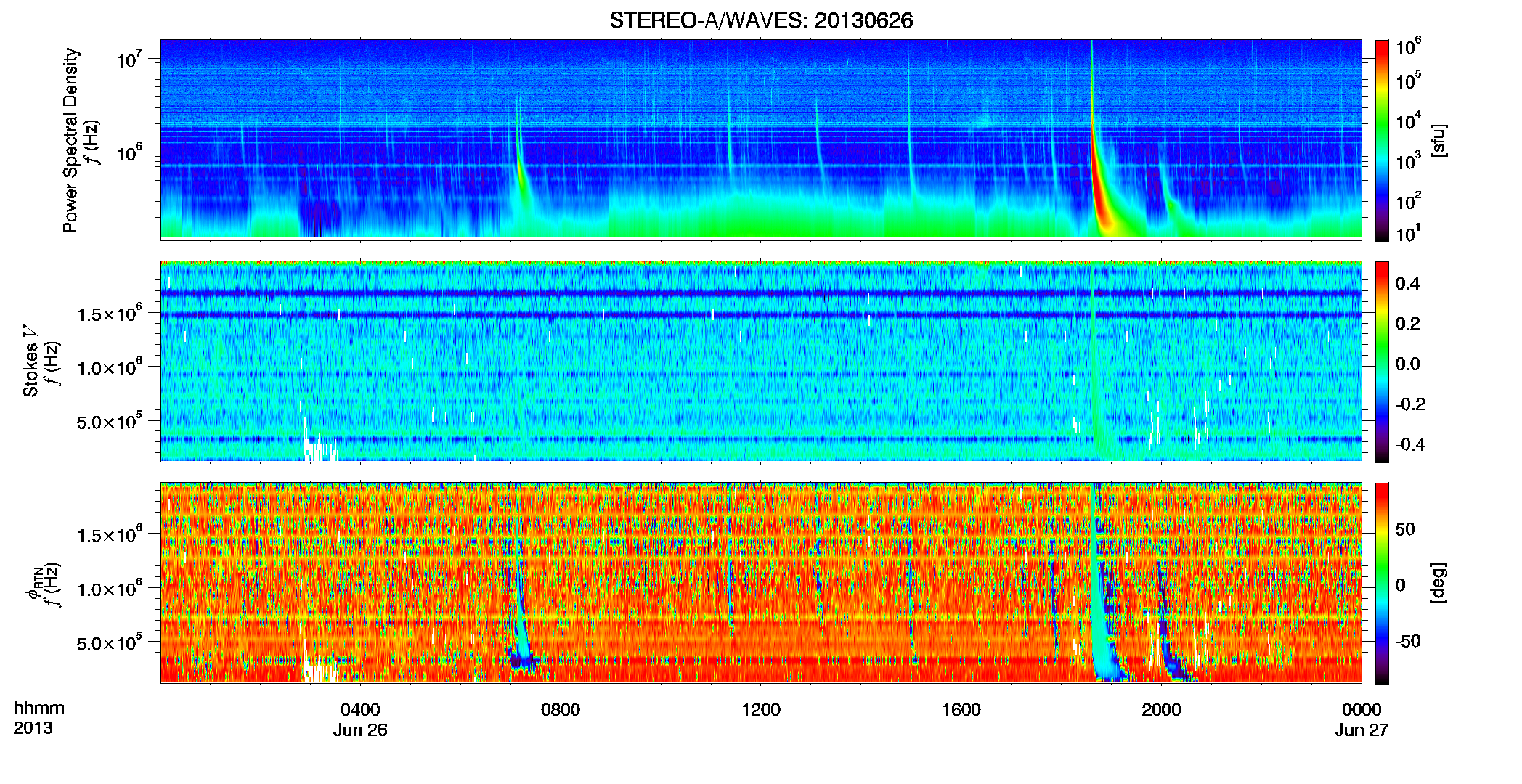
Task: Click the 0400 time tick label
Action: [x=360, y=709]
